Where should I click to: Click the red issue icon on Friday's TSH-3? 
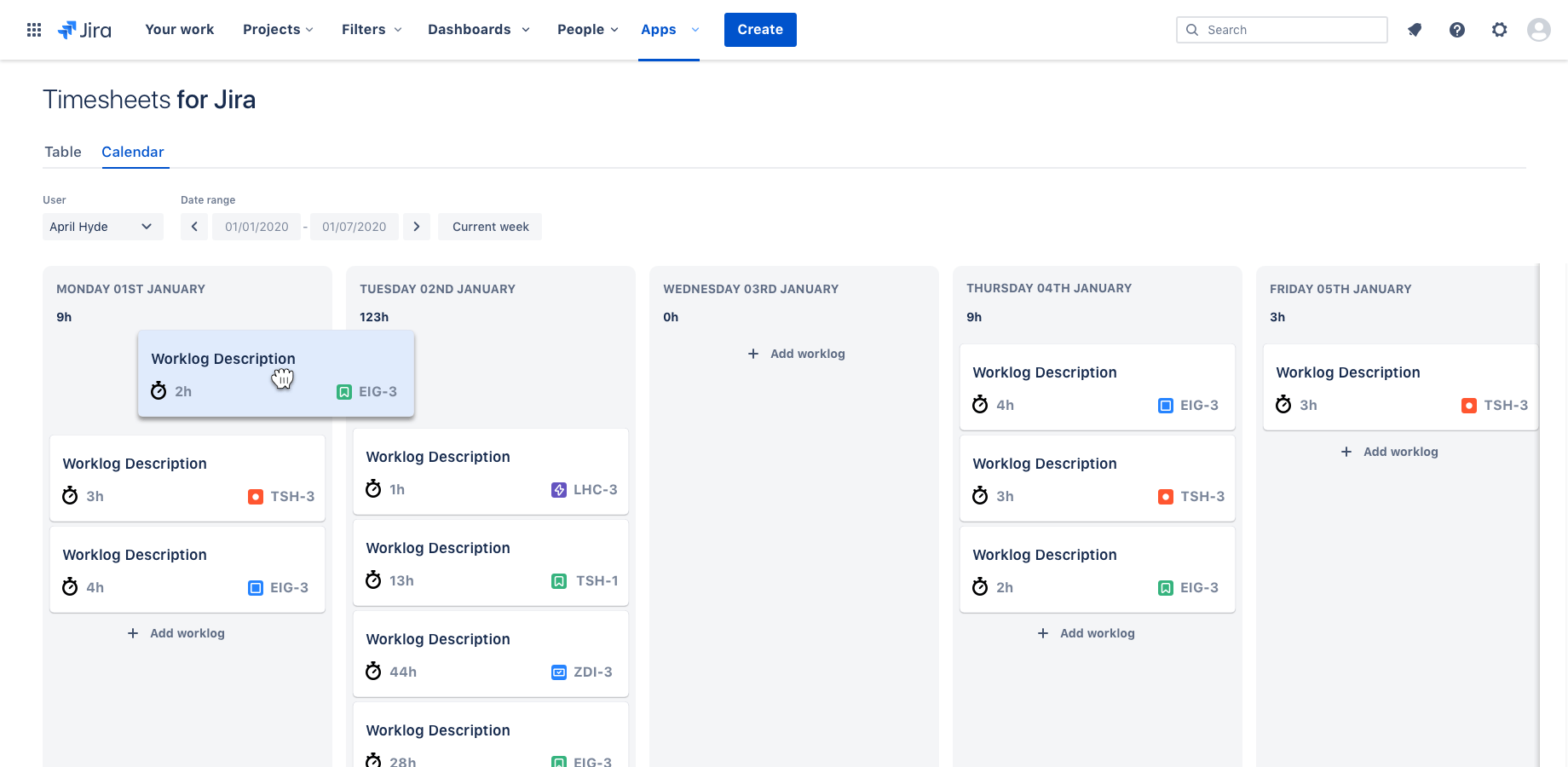(x=1469, y=406)
